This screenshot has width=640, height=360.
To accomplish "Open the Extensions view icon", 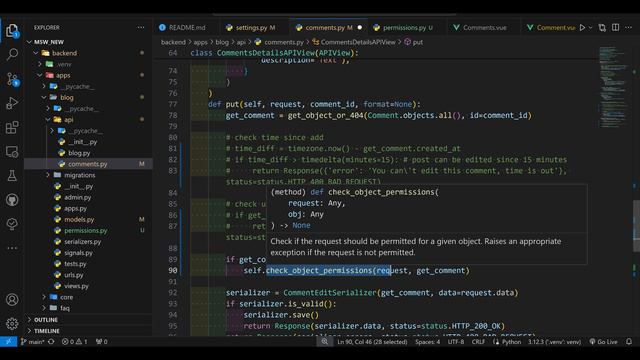I will [x=12, y=127].
